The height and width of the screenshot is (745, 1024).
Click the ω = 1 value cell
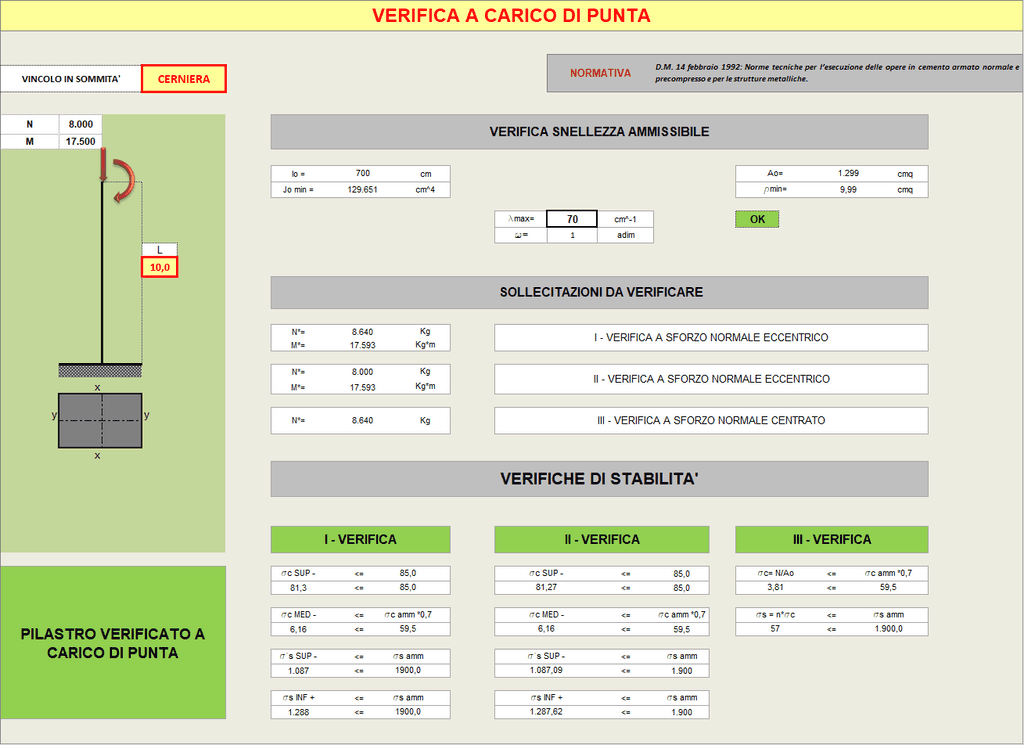click(x=572, y=235)
